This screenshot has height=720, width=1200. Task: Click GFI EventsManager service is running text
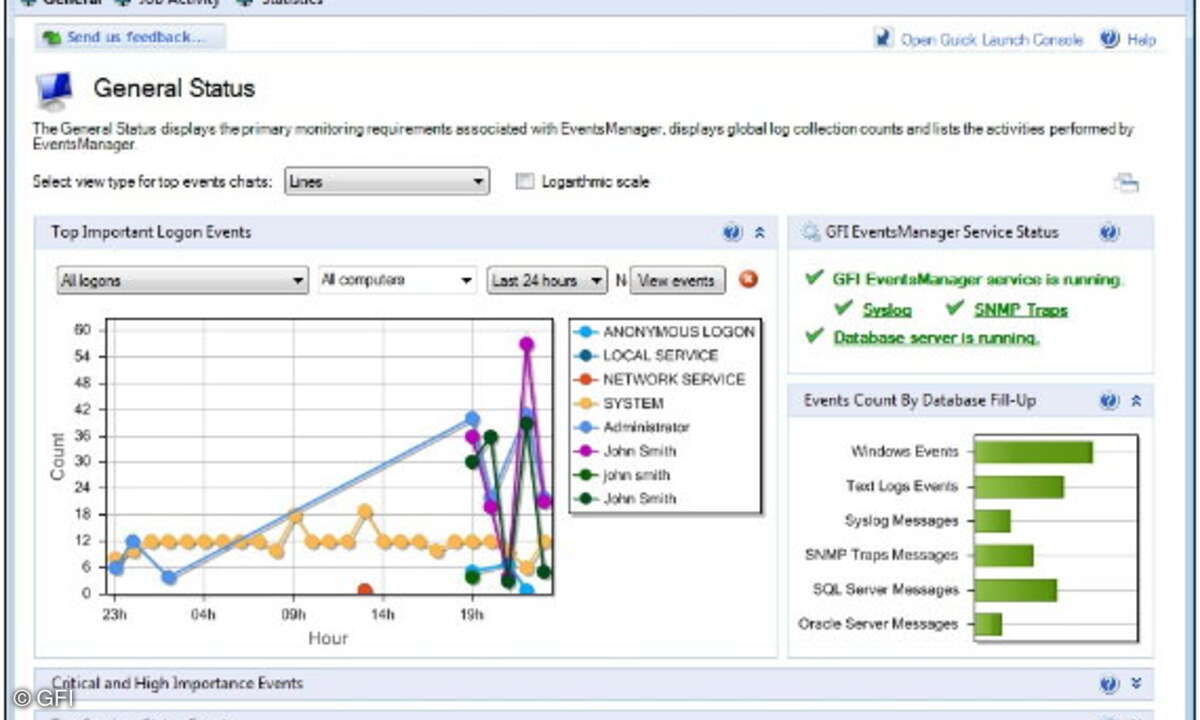click(x=978, y=280)
